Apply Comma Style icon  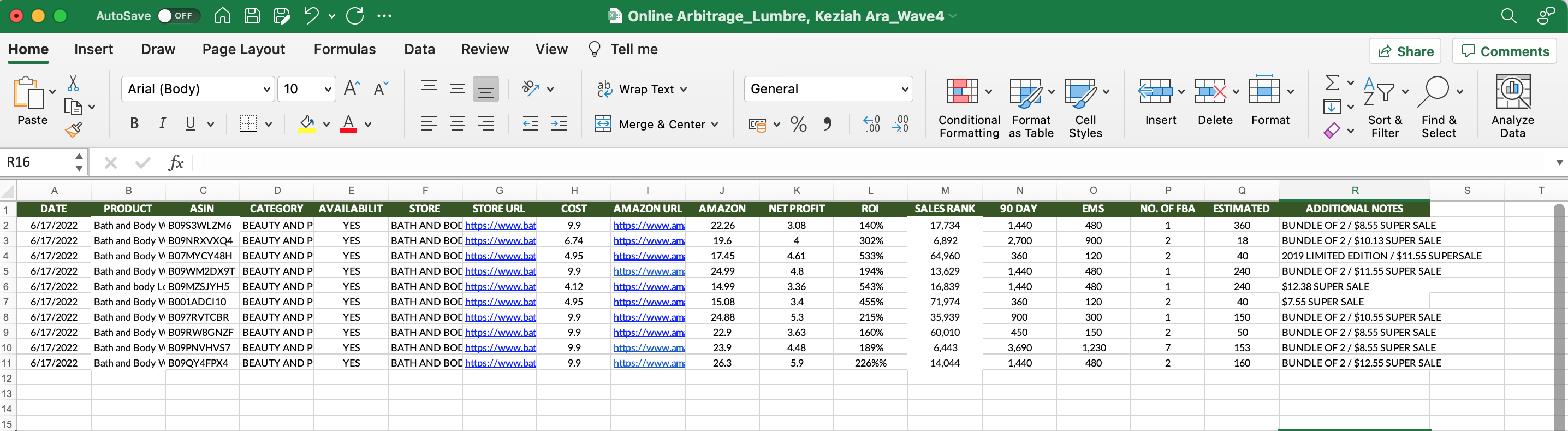(x=827, y=124)
